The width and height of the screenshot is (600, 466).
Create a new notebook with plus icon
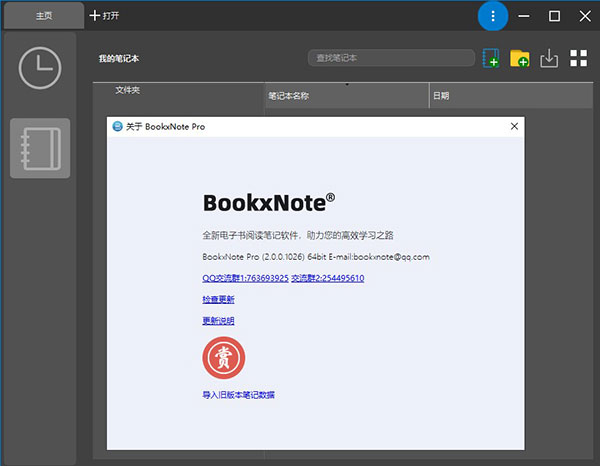(491, 58)
